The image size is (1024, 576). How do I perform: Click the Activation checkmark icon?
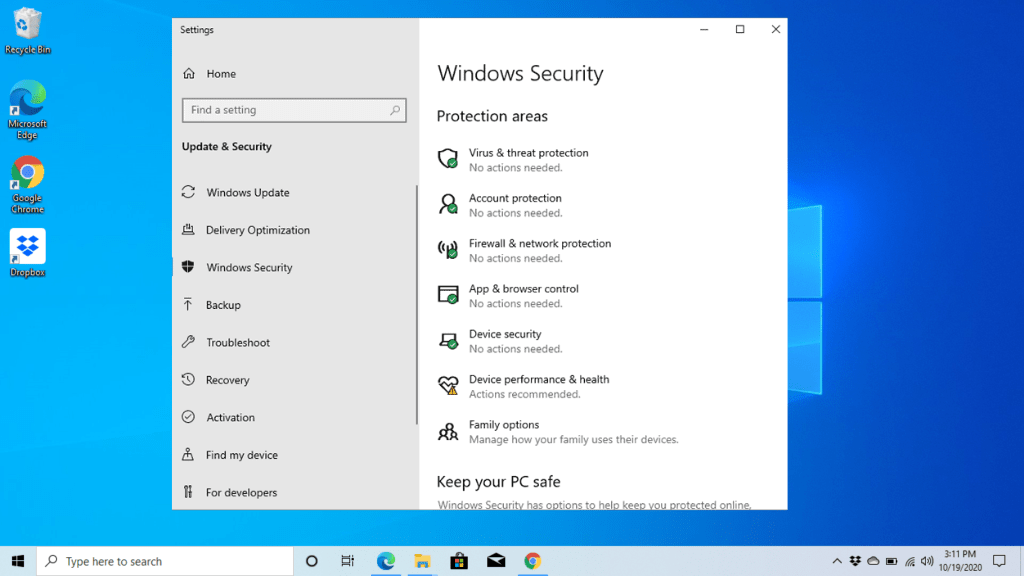[188, 417]
